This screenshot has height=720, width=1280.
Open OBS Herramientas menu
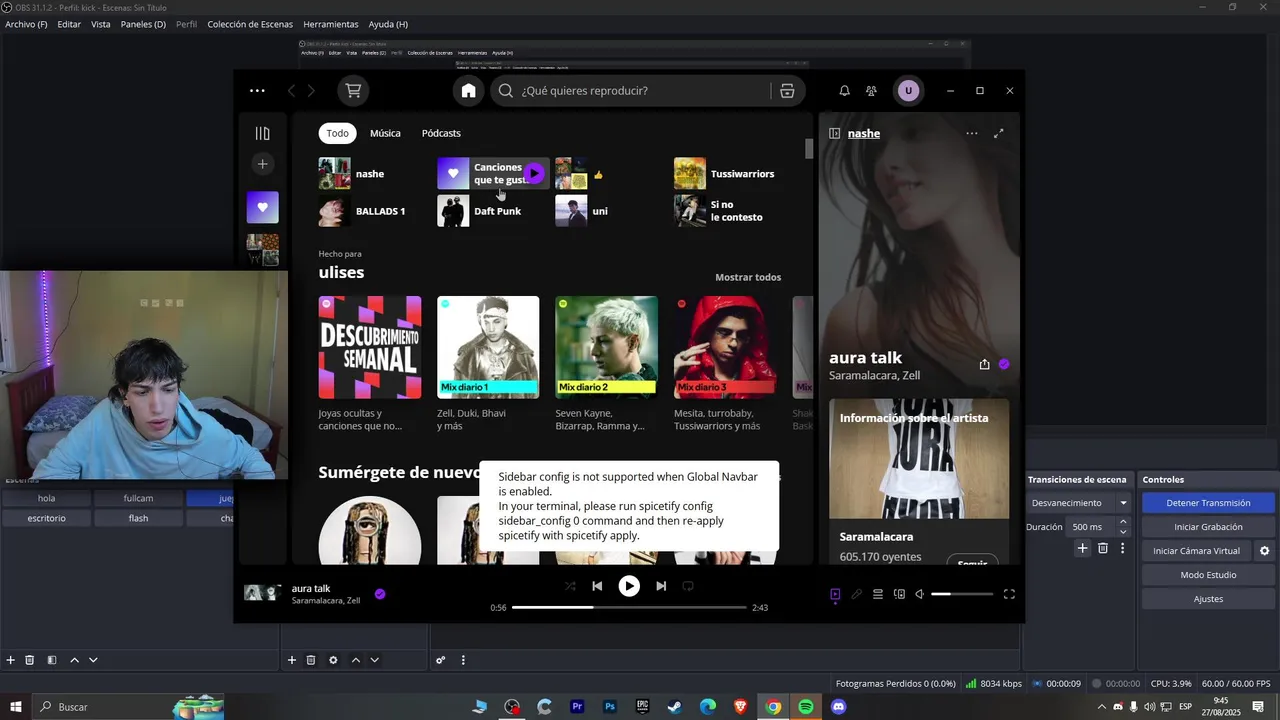(x=331, y=24)
